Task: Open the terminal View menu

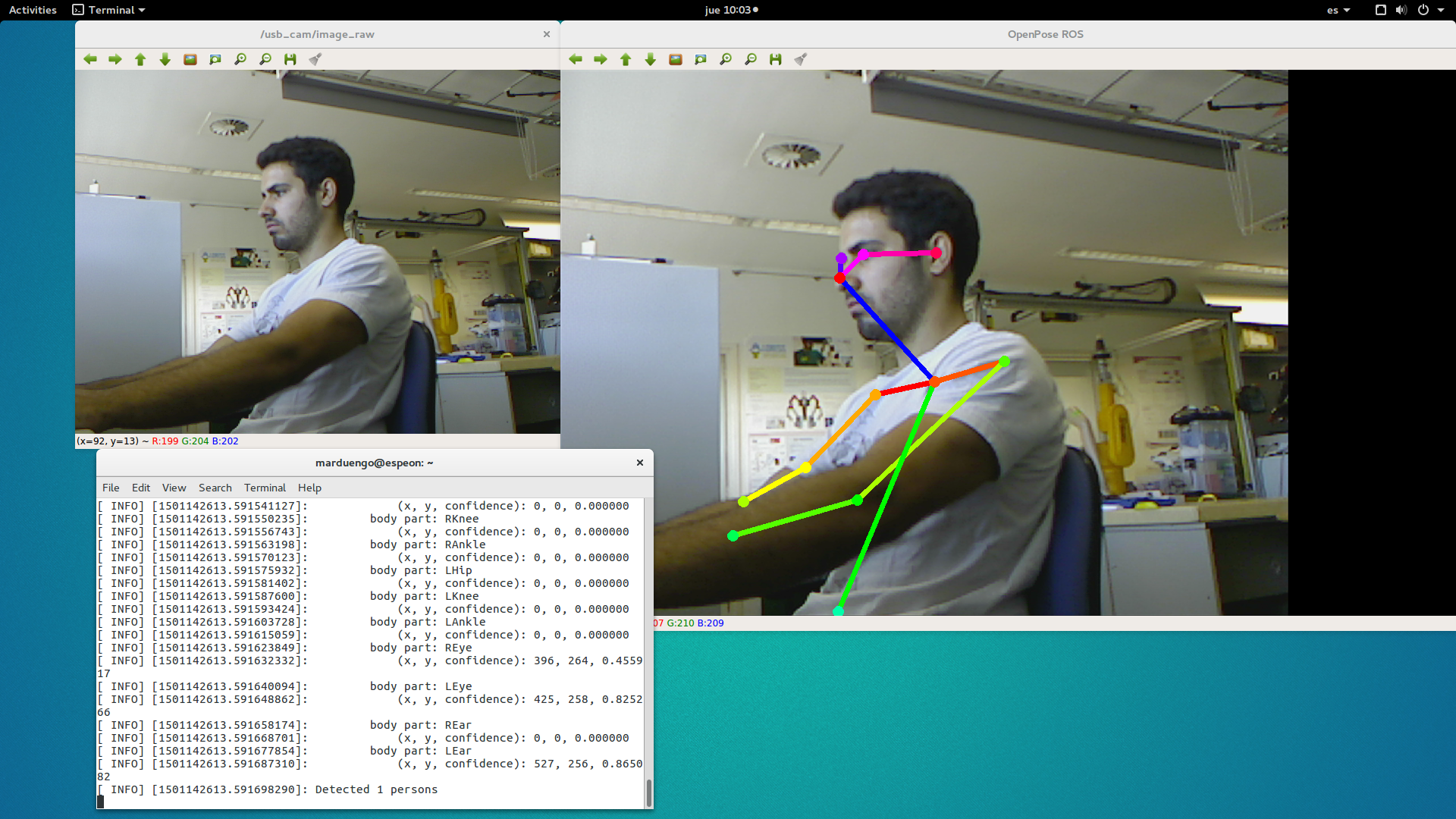Action: click(174, 488)
